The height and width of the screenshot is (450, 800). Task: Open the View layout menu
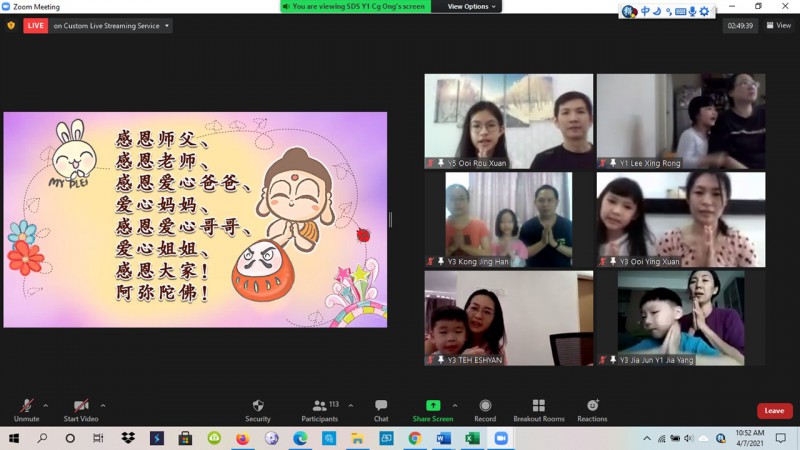[779, 26]
